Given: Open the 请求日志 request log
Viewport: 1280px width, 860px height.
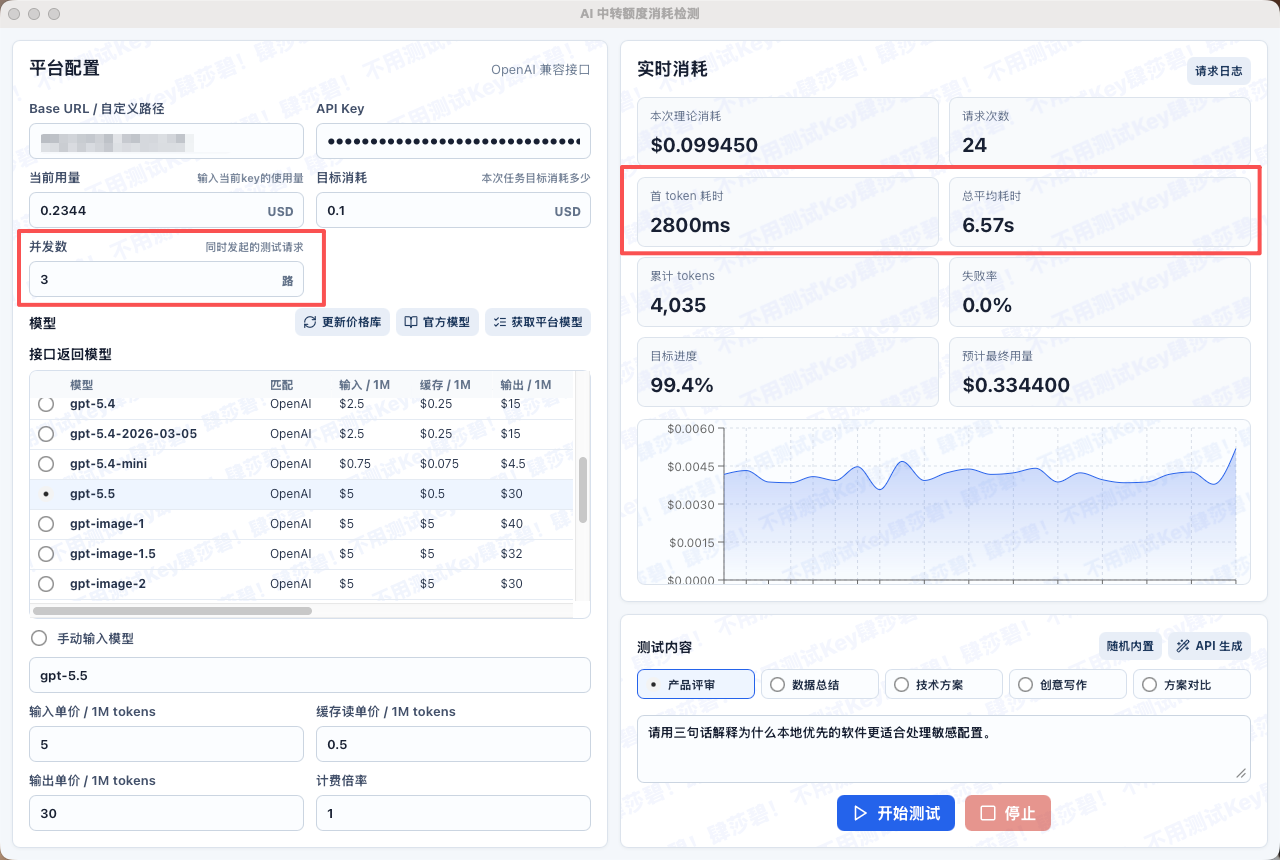Looking at the screenshot, I should click(x=1219, y=71).
